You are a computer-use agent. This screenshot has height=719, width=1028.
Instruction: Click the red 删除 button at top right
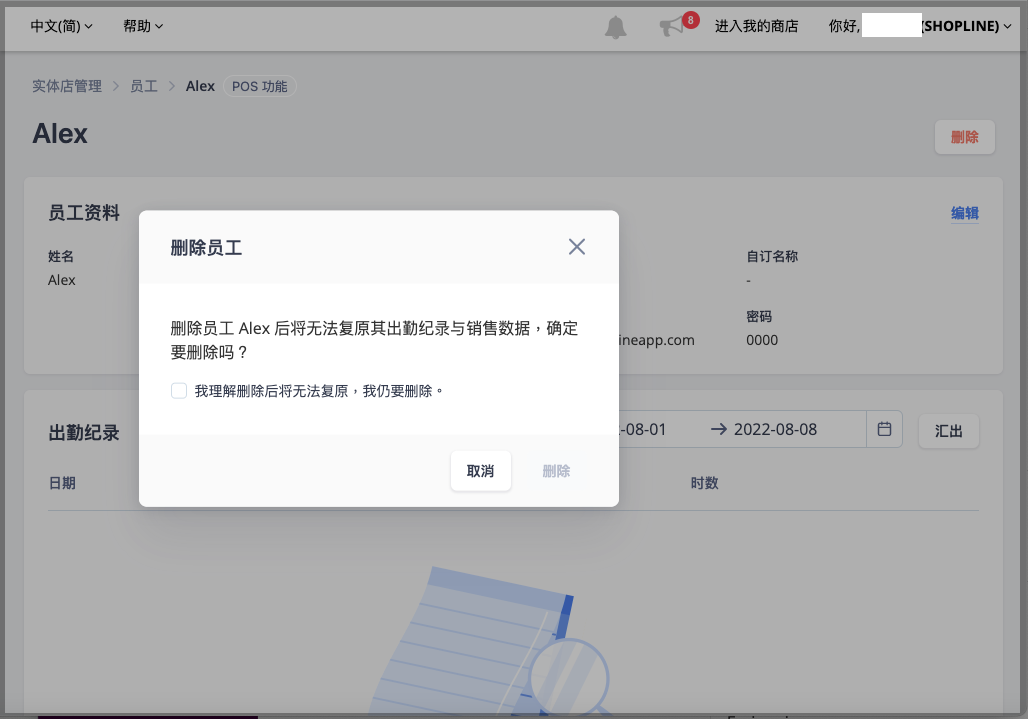click(x=964, y=137)
